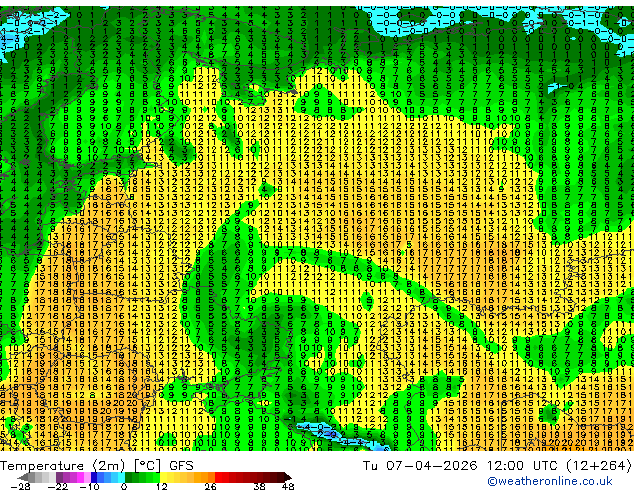634x490 pixels.
Task: Click the '12' label under the color scale
Action: (161, 486)
